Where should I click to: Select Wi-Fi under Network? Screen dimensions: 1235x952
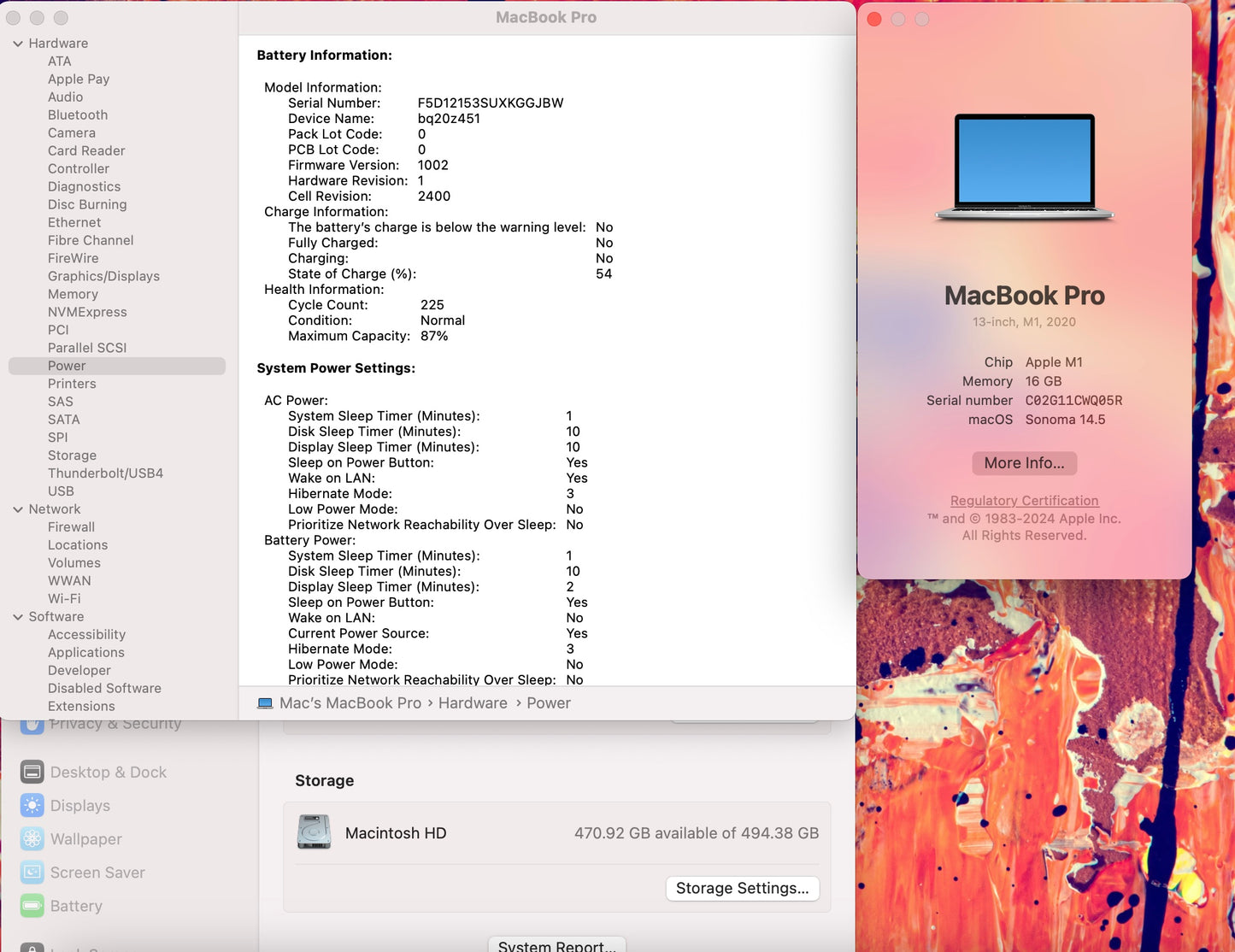coord(64,600)
